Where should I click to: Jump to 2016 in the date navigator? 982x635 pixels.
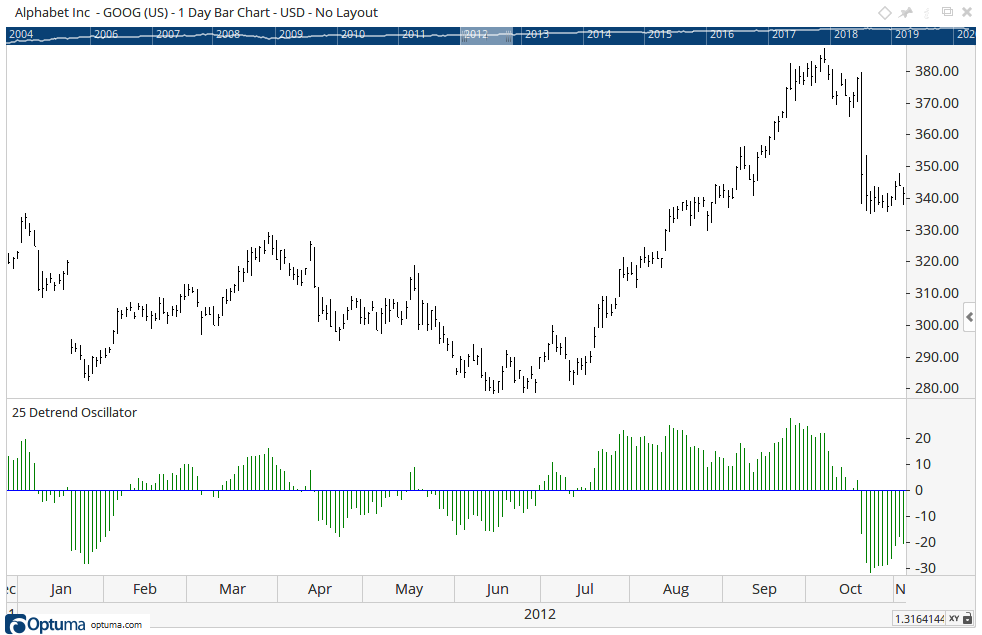click(x=721, y=34)
